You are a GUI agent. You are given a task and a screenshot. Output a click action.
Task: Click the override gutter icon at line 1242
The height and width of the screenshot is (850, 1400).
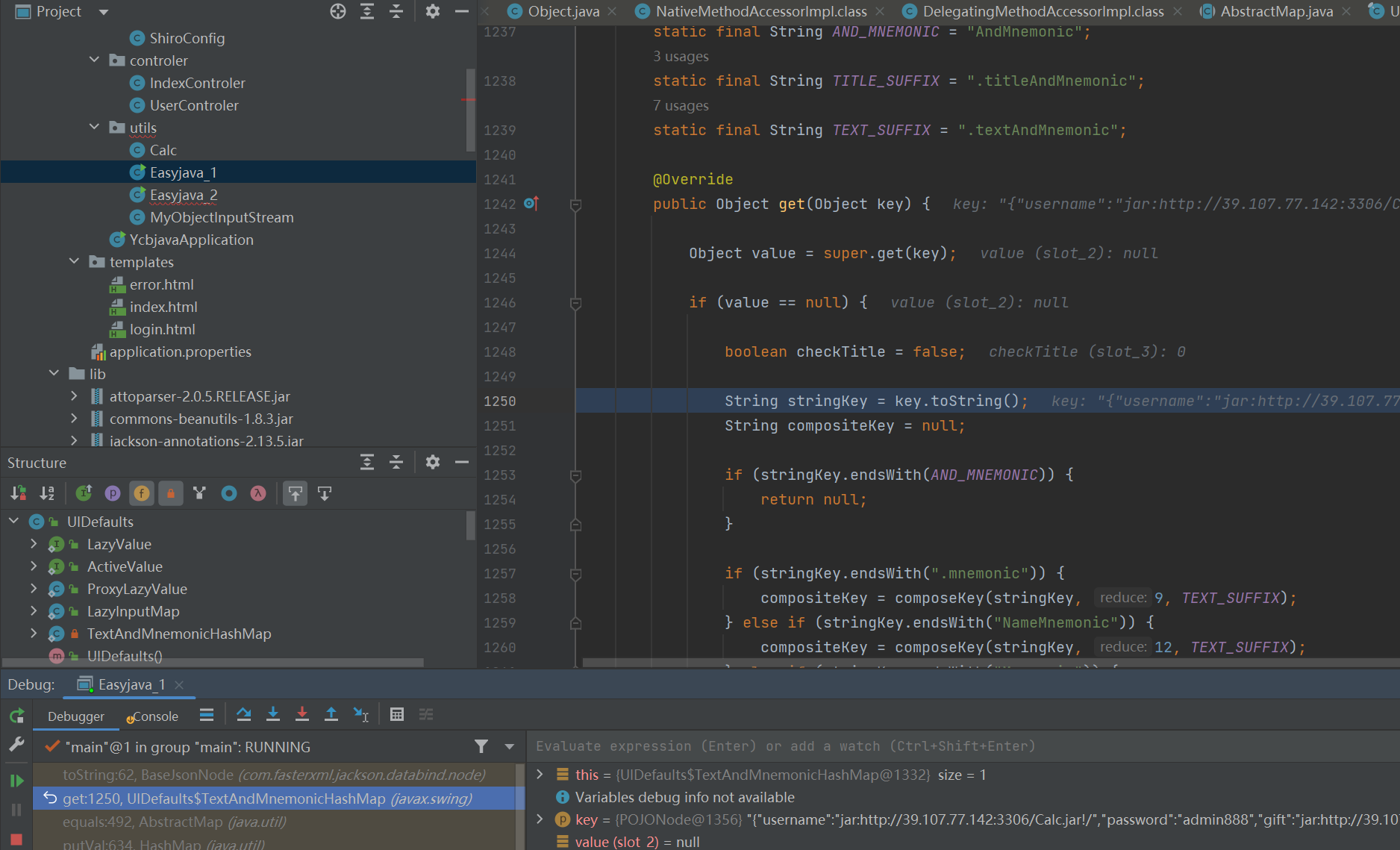(531, 203)
